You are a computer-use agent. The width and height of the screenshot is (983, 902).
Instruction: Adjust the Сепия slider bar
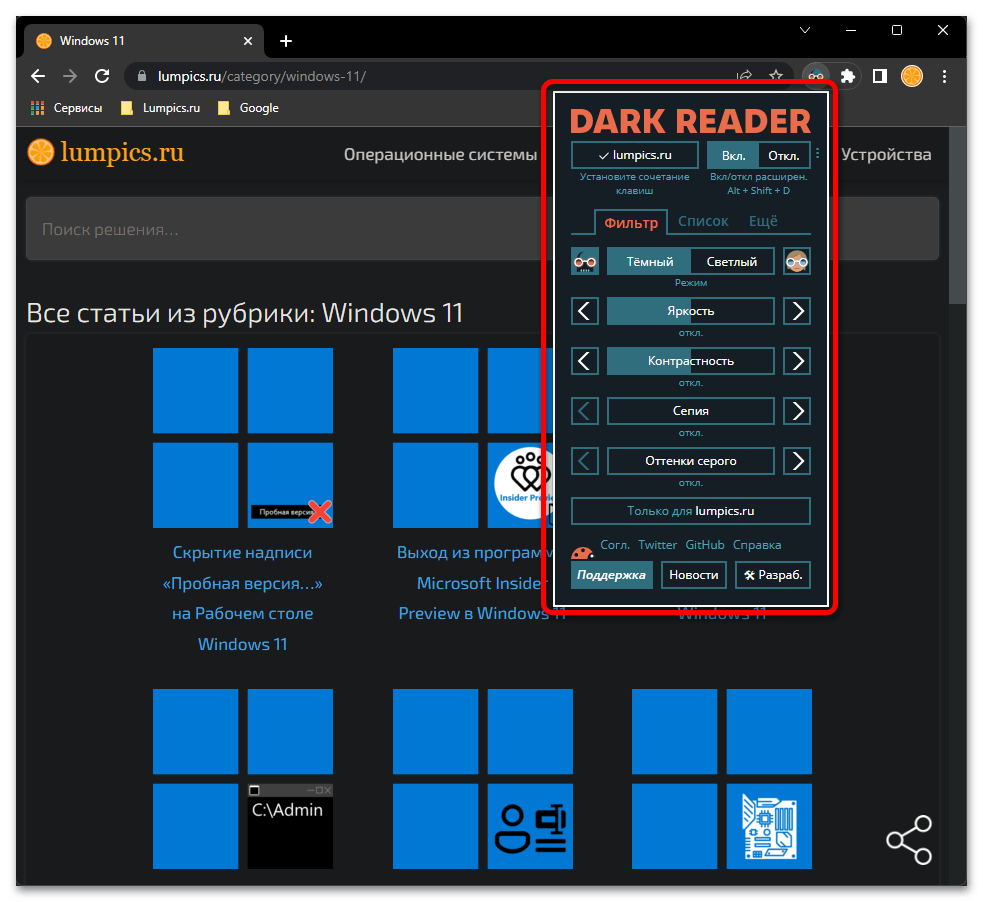click(690, 411)
